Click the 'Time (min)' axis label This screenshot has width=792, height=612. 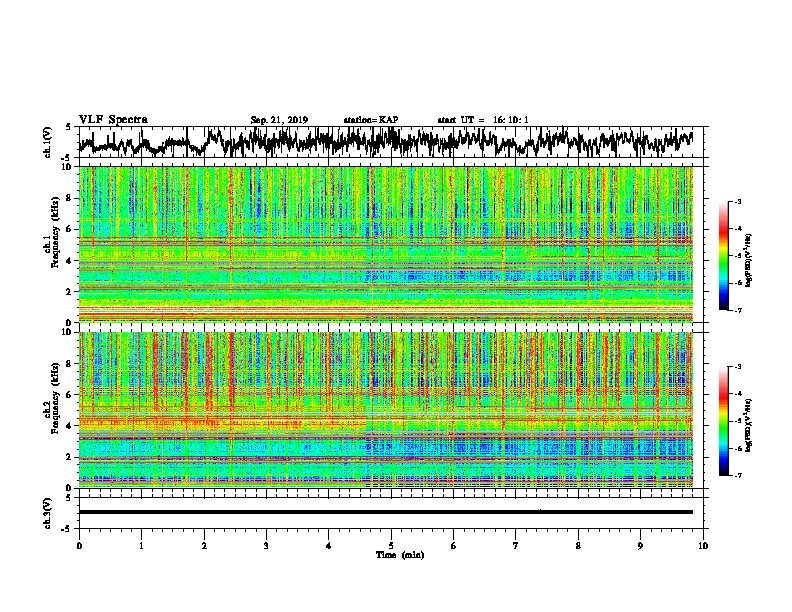[x=400, y=555]
